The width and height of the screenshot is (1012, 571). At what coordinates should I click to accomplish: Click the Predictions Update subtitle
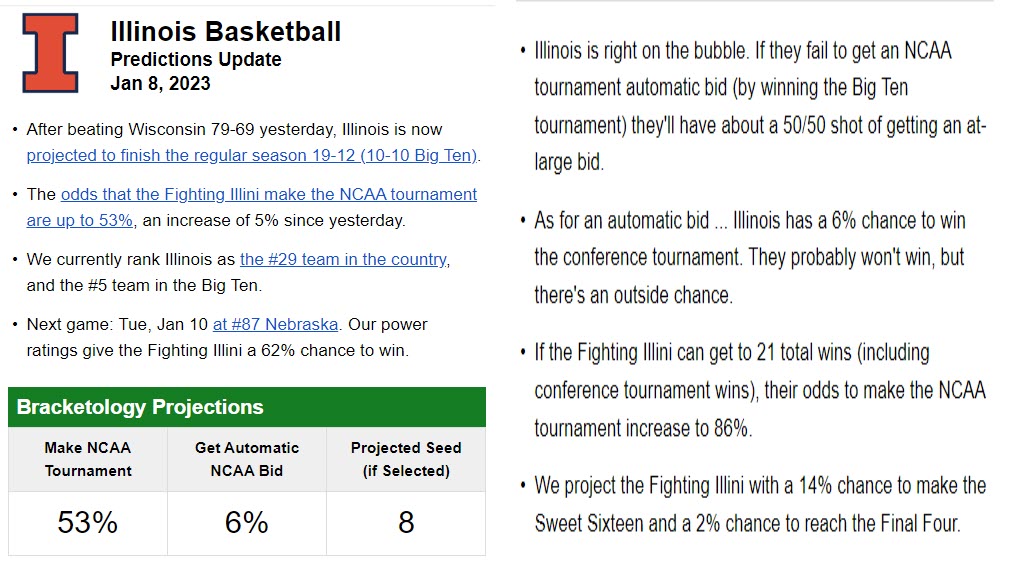(196, 60)
